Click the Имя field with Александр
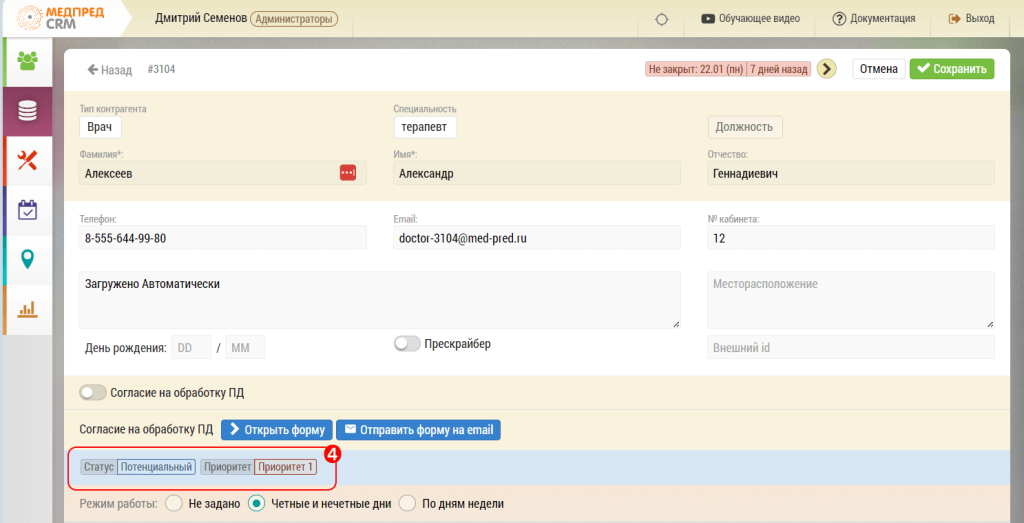 (537, 174)
